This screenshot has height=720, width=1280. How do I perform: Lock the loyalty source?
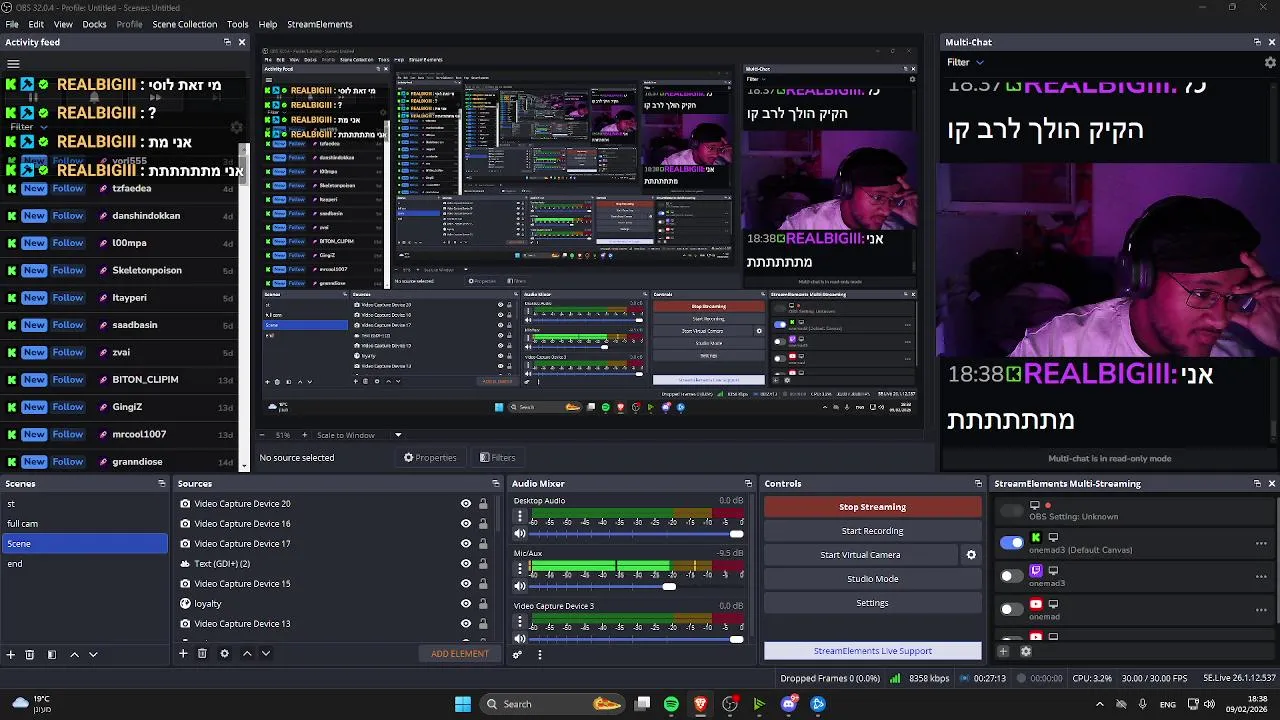(x=483, y=604)
